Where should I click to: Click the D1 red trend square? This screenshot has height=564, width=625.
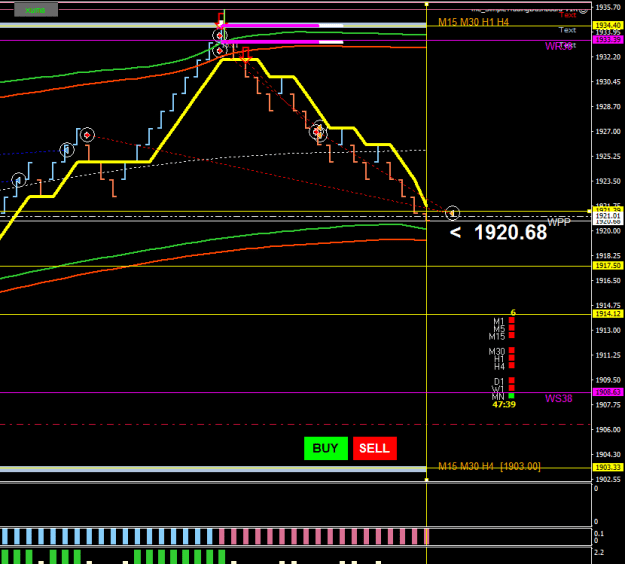pos(512,381)
